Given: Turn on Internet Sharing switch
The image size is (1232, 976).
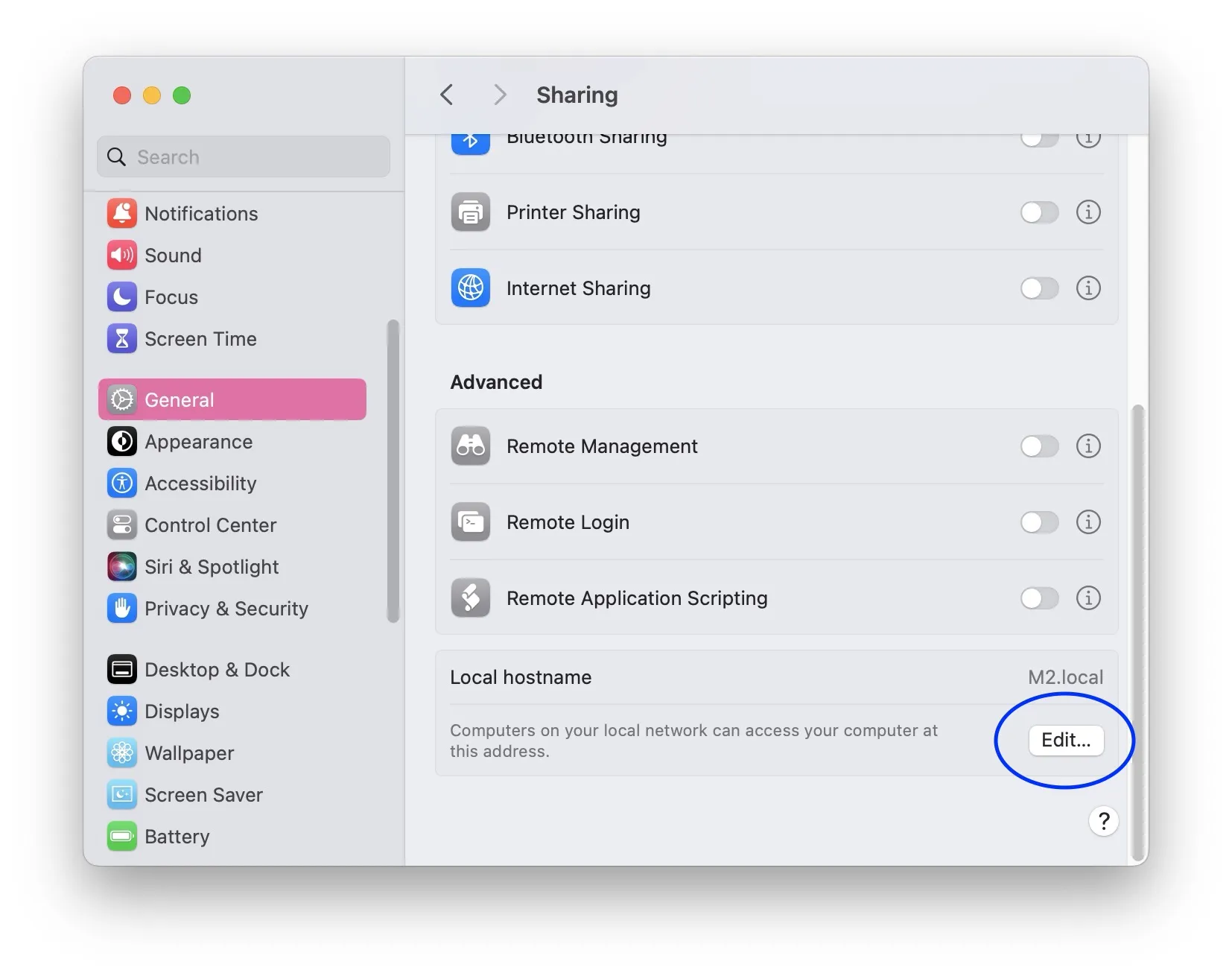Looking at the screenshot, I should 1039,288.
